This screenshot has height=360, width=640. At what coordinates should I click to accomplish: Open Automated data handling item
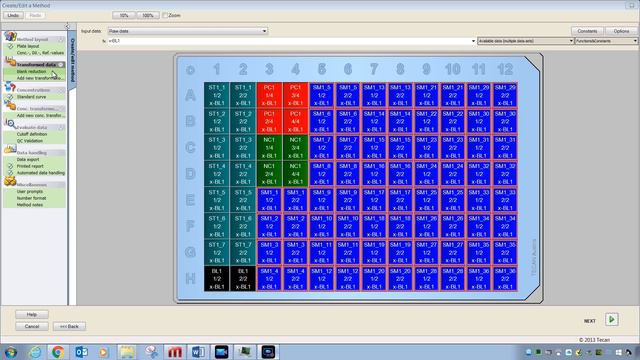[x=41, y=173]
